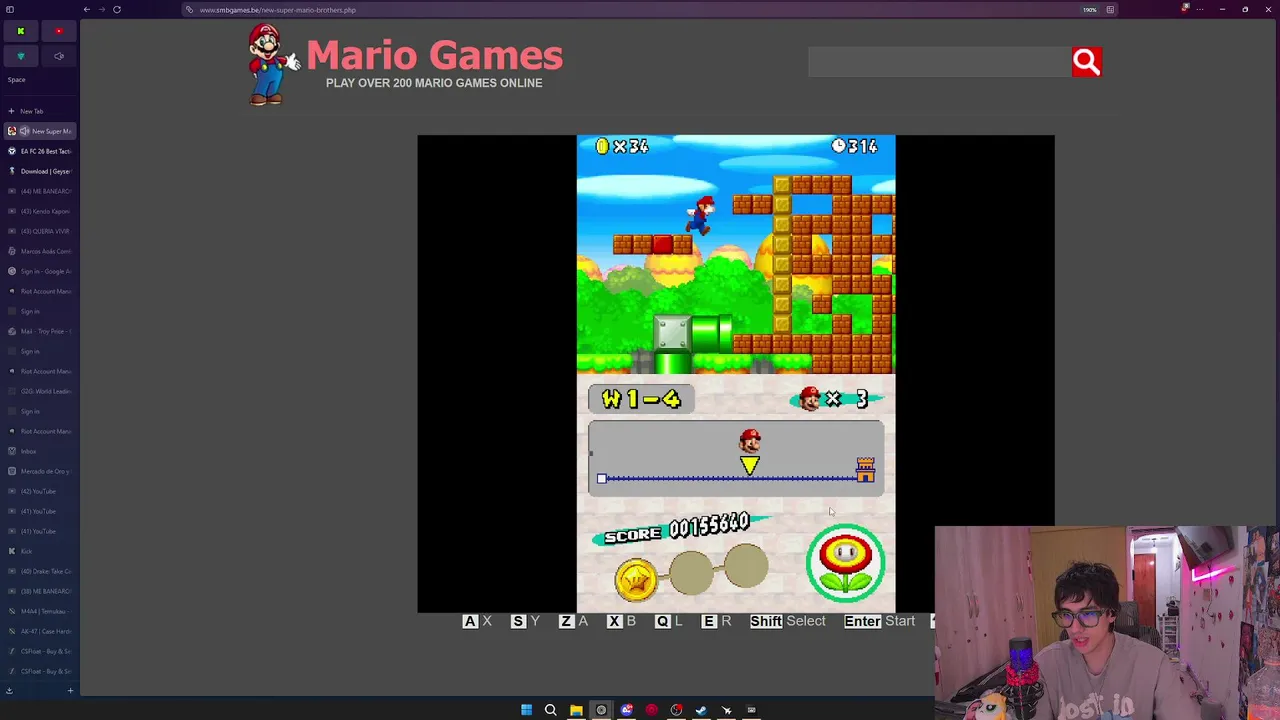Switch to the (44) ME BANEARON tab
This screenshot has width=1280, height=720.
coord(38,191)
